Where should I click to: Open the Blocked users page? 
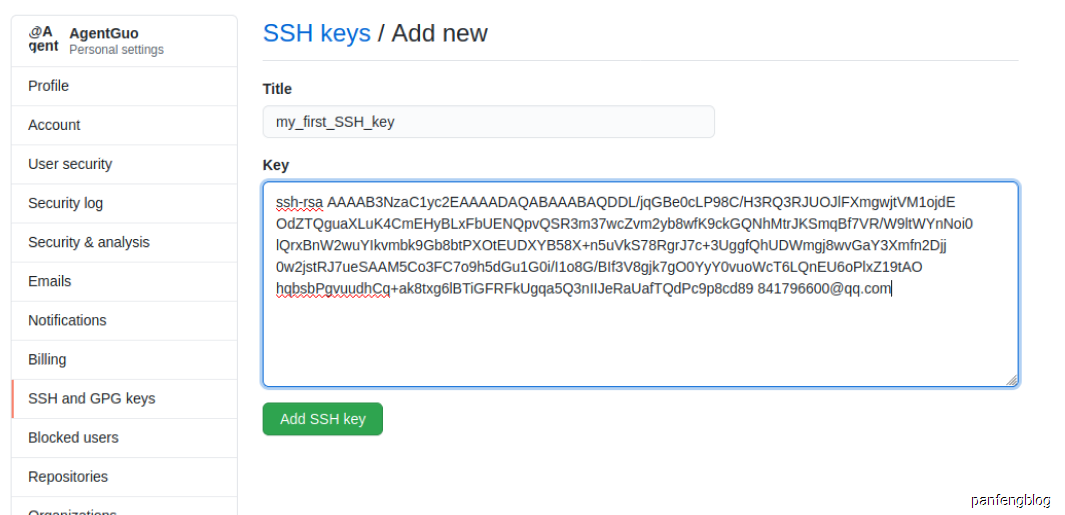[x=124, y=438]
